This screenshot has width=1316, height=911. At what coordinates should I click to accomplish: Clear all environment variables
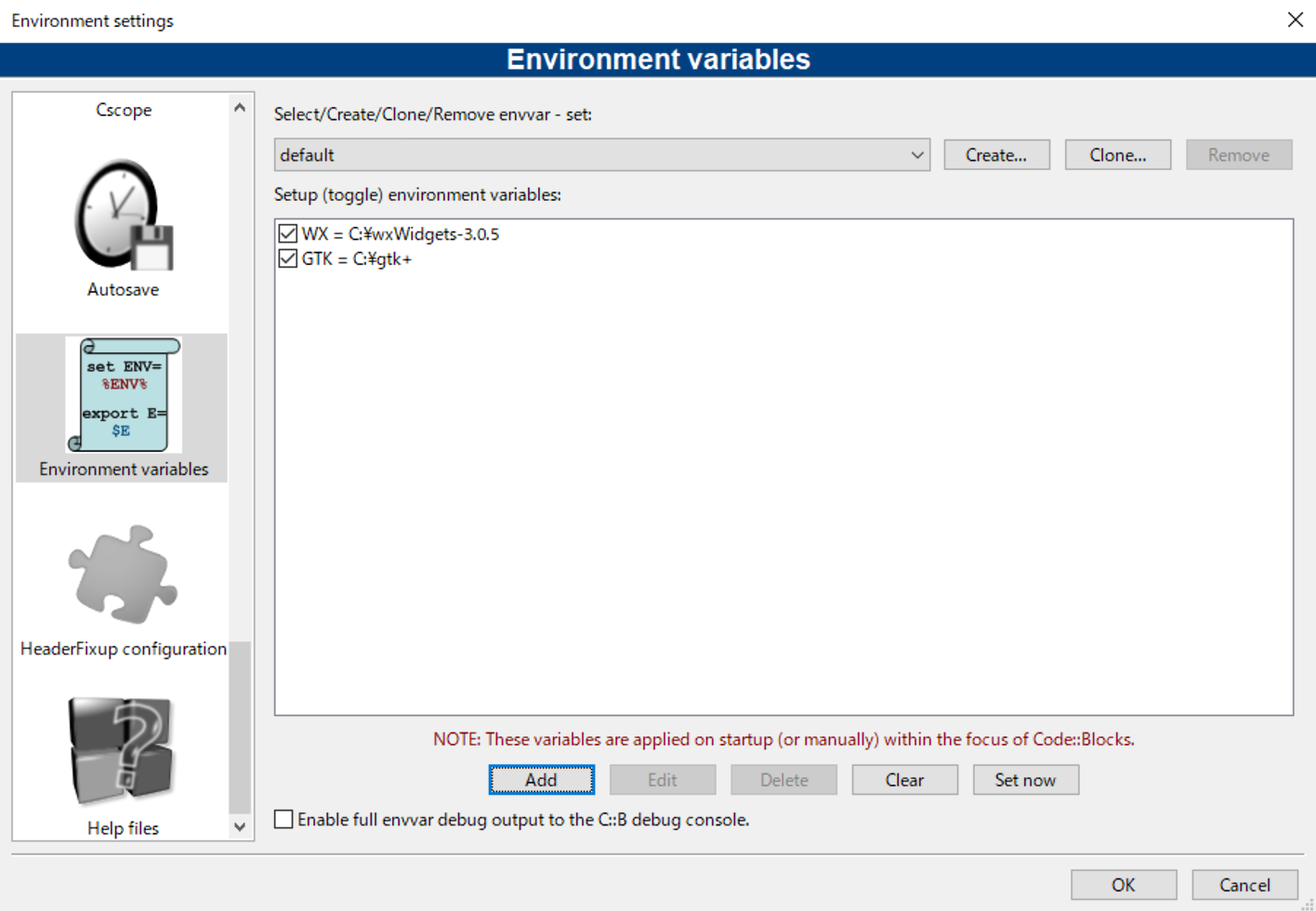[903, 780]
